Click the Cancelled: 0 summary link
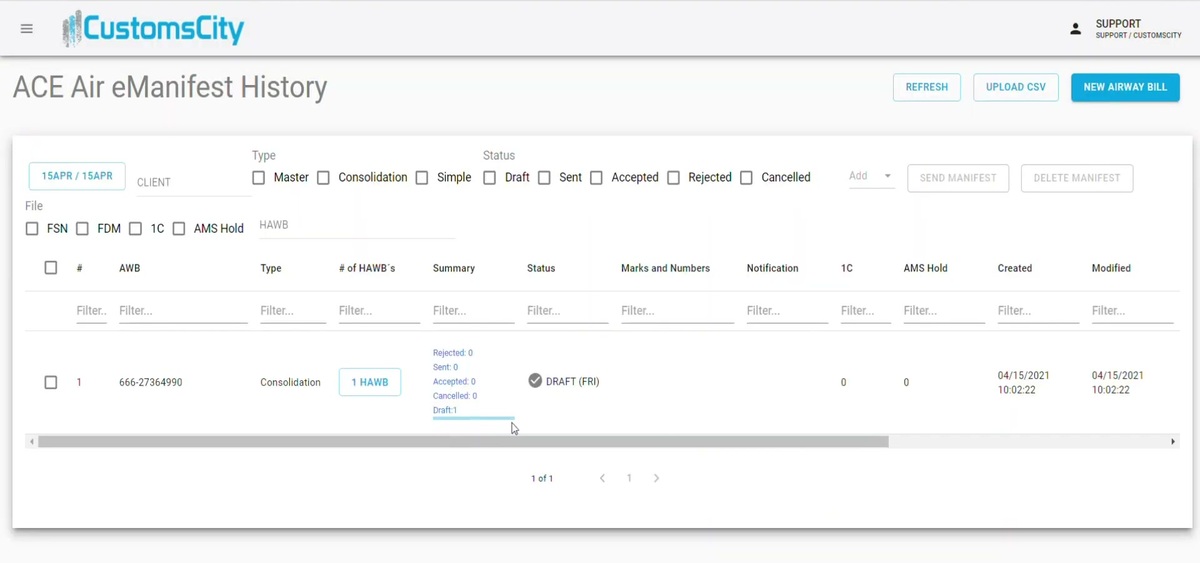 point(455,396)
